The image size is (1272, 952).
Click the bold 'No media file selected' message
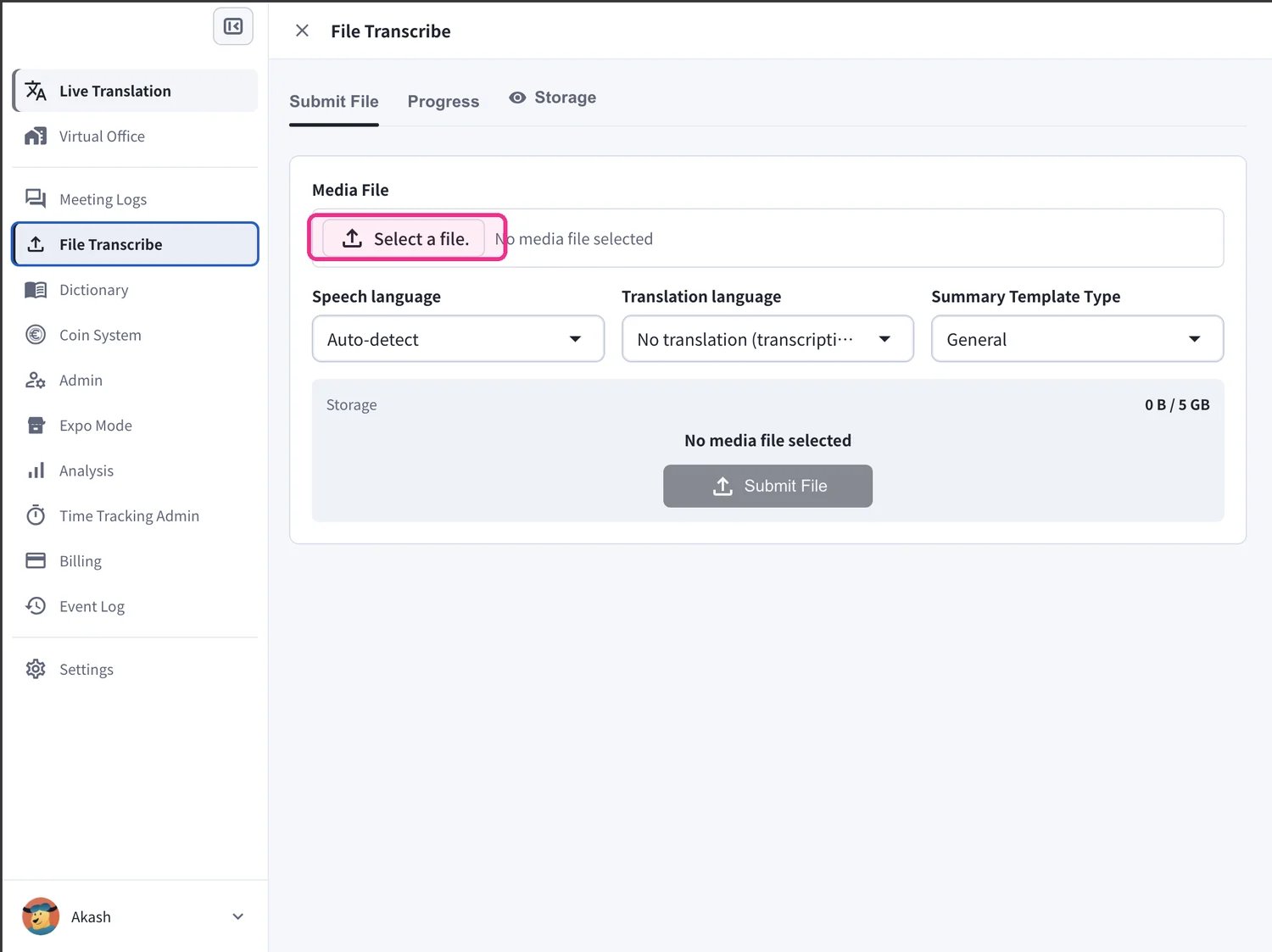767,441
